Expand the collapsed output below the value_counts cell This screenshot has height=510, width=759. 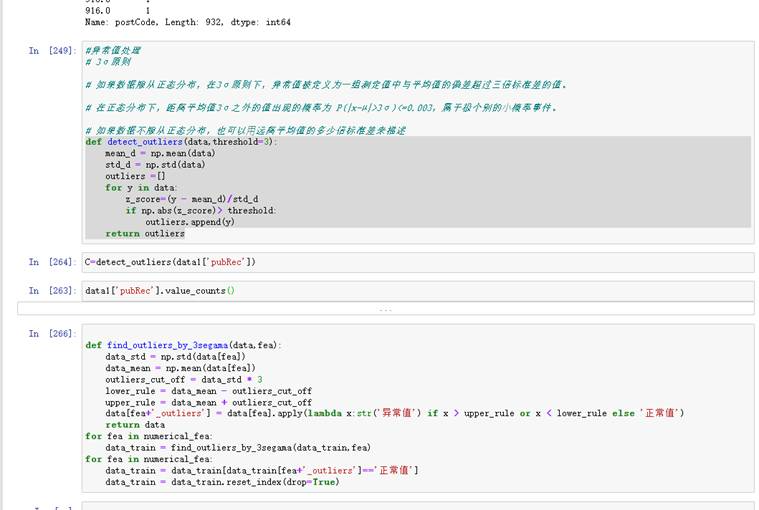click(386, 308)
